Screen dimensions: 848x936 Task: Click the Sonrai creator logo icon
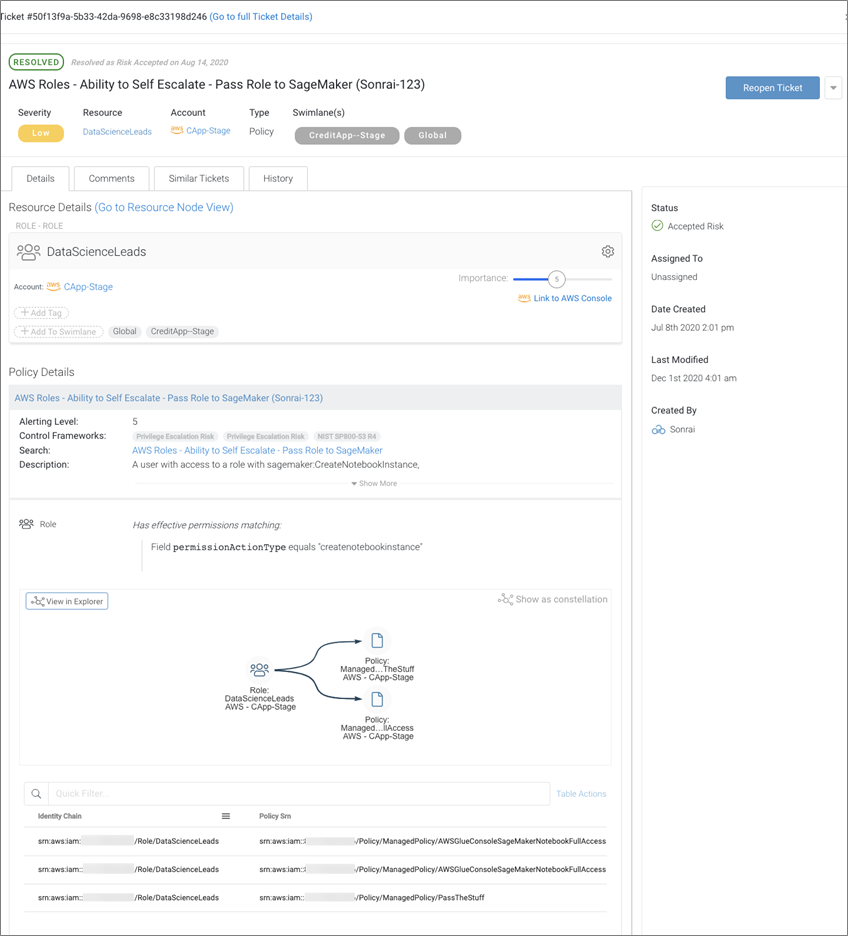click(658, 429)
